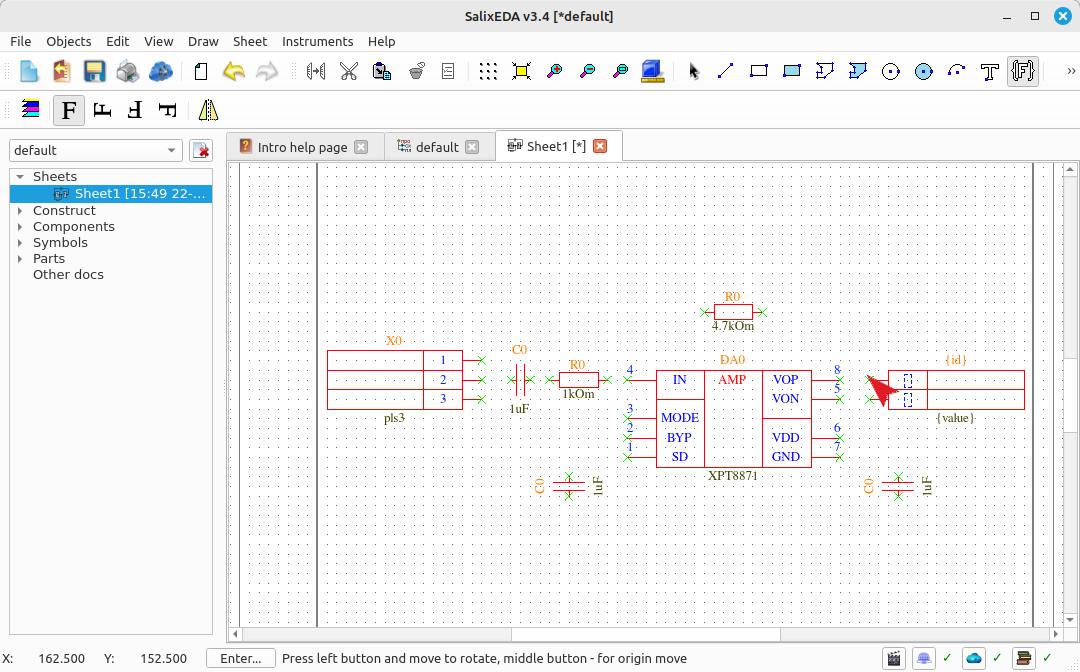Image resolution: width=1080 pixels, height=672 pixels.
Task: Click the paste clipboard icon
Action: point(382,72)
